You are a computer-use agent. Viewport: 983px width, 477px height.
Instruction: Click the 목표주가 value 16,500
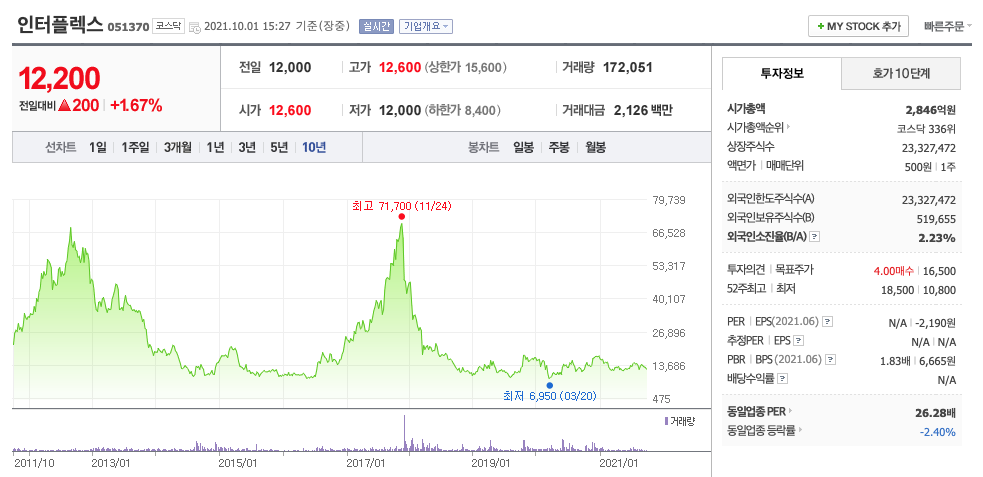tap(938, 271)
